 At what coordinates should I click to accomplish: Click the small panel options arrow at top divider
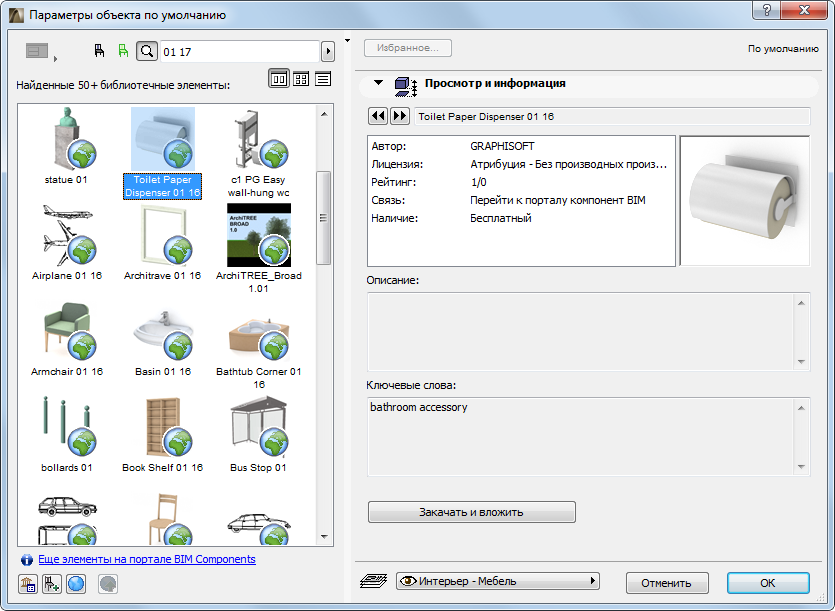point(347,40)
